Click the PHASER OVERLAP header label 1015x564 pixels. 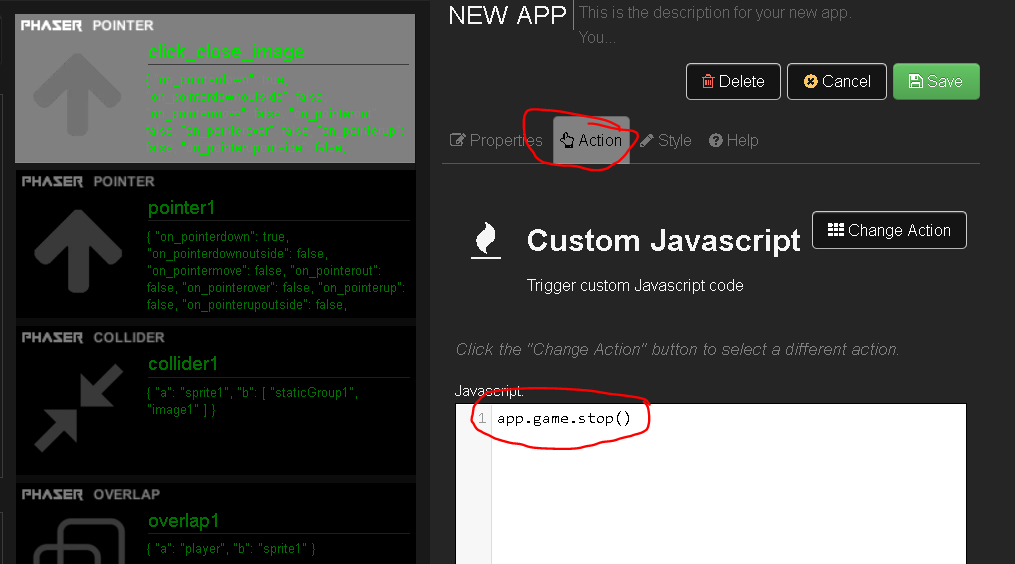pos(91,495)
